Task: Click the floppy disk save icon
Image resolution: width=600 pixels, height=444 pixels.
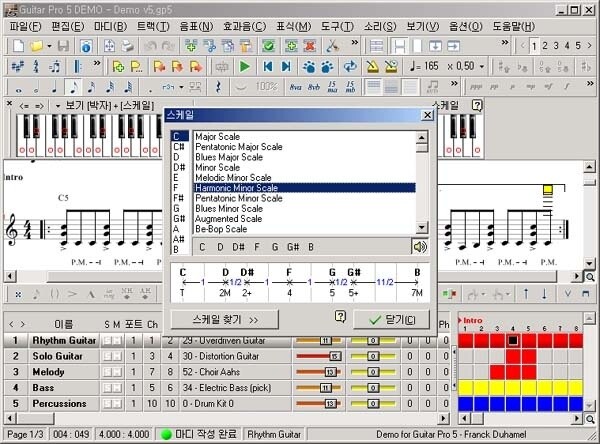Action: 63,46
